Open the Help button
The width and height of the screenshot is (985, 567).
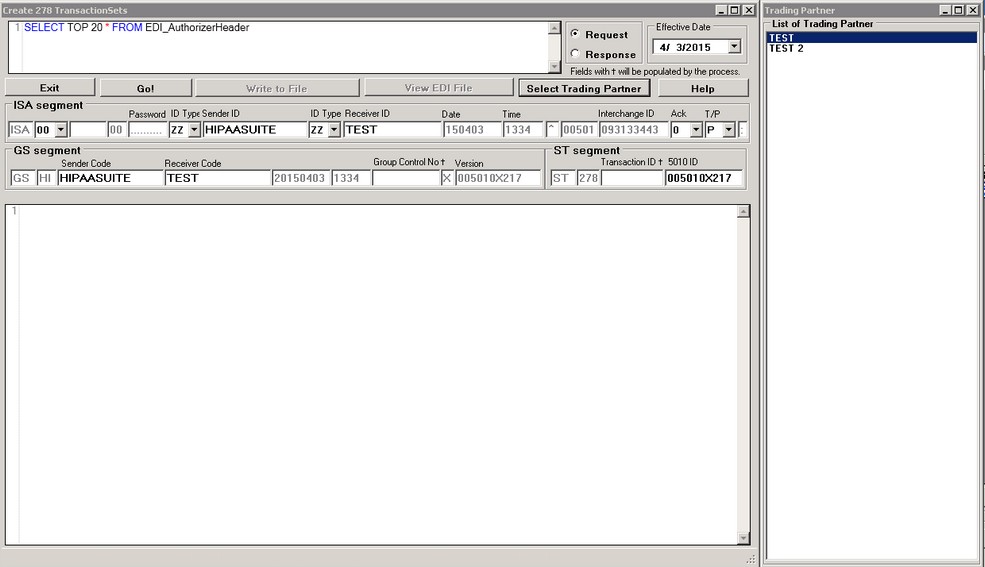702,88
